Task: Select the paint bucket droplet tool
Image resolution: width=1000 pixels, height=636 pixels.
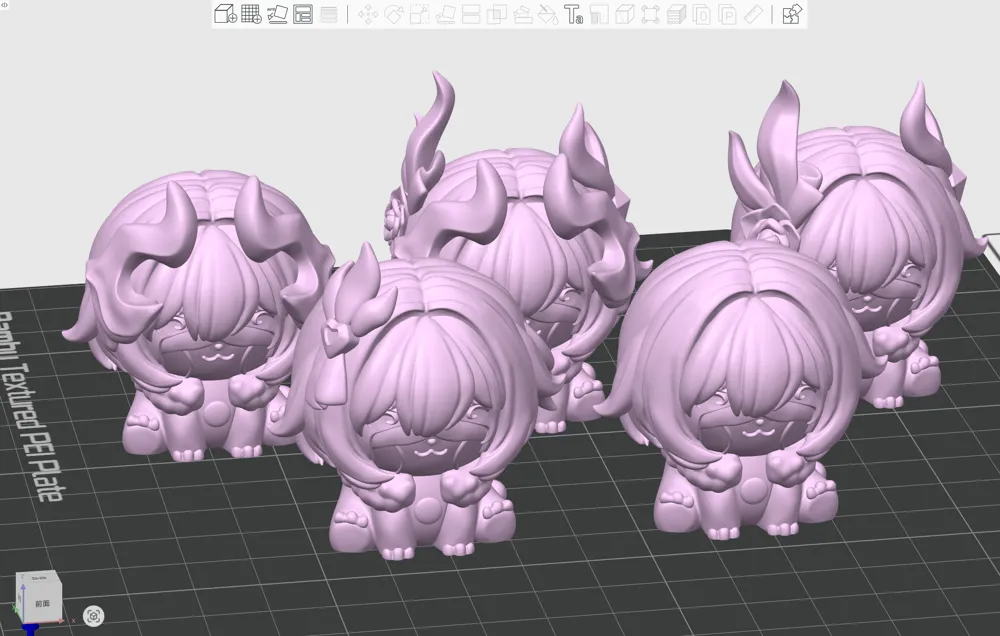Action: pyautogui.click(x=548, y=14)
